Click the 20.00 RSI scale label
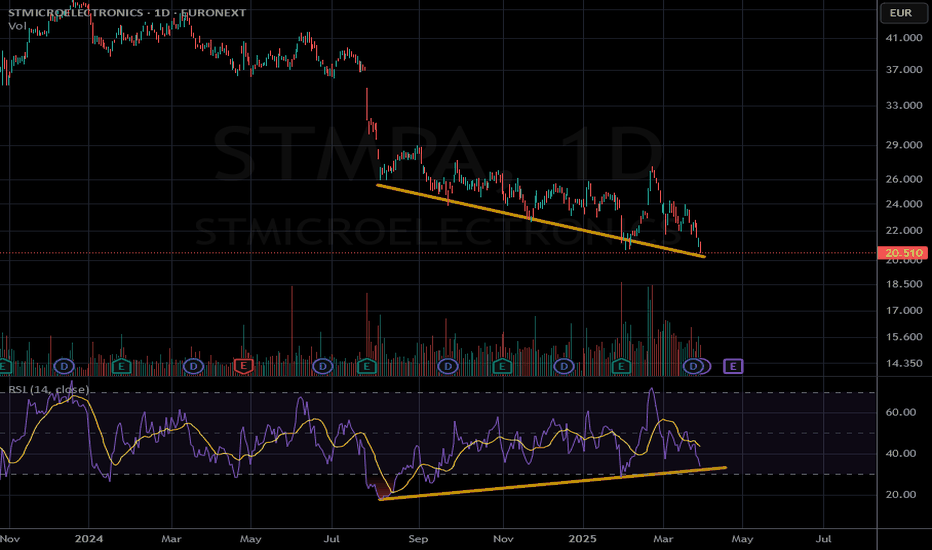This screenshot has height=550, width=932. pyautogui.click(x=900, y=494)
